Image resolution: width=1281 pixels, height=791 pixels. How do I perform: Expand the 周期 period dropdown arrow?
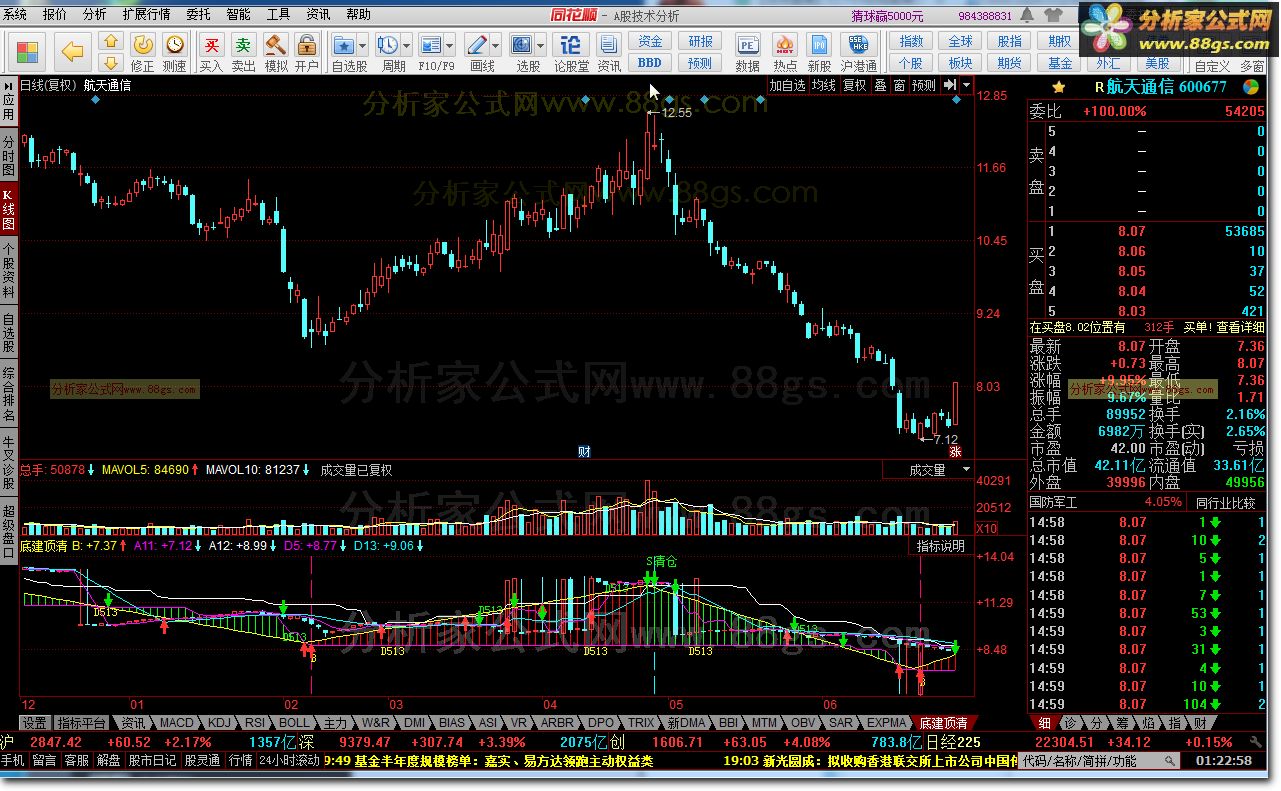click(407, 46)
